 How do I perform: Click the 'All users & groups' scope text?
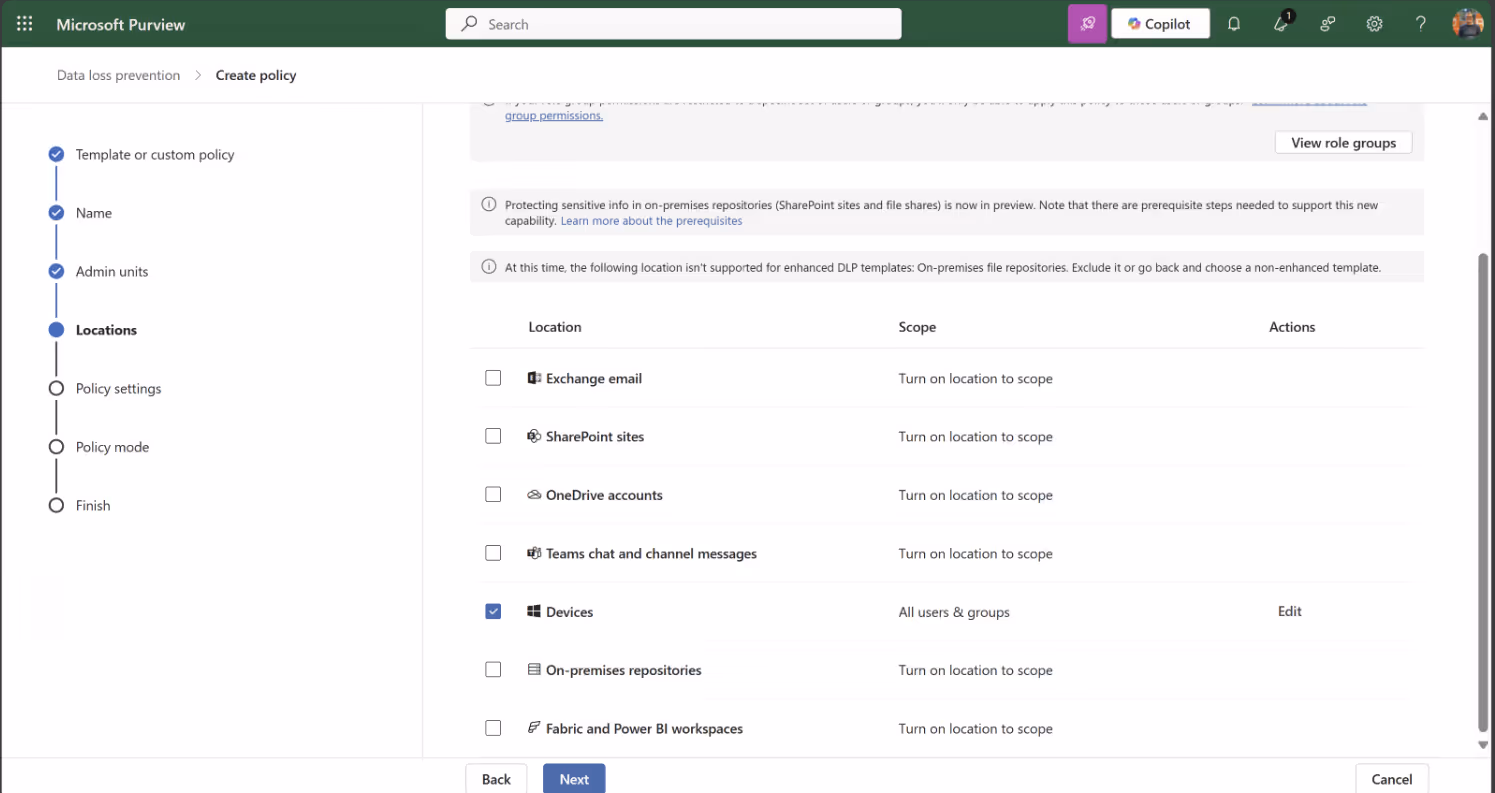pyautogui.click(x=954, y=612)
